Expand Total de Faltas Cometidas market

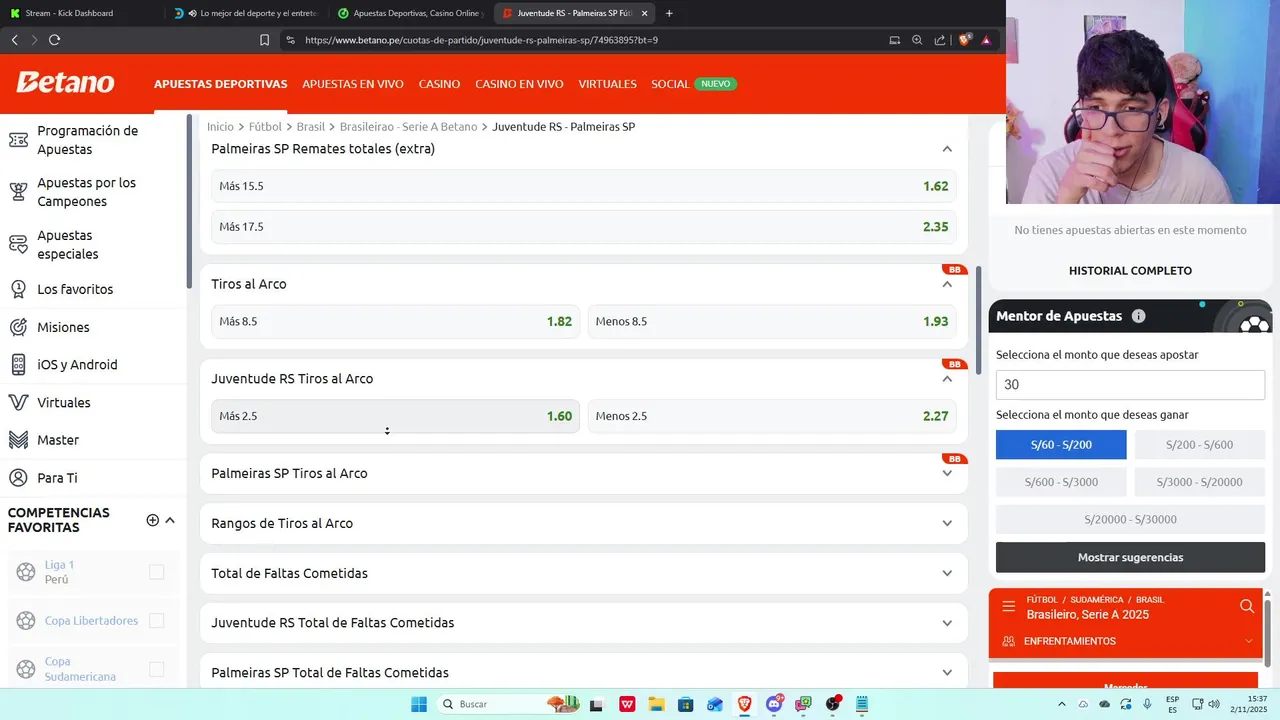point(947,573)
